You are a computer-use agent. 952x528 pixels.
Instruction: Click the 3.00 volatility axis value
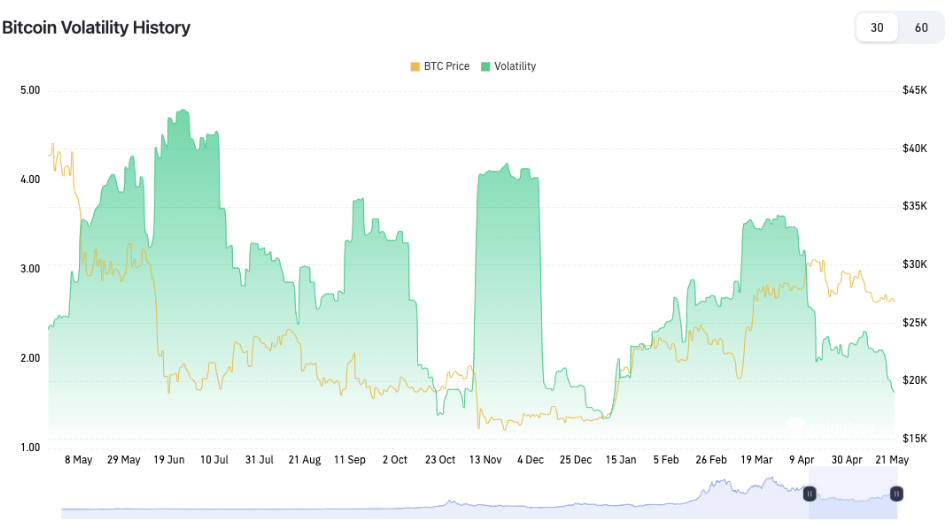tap(30, 269)
